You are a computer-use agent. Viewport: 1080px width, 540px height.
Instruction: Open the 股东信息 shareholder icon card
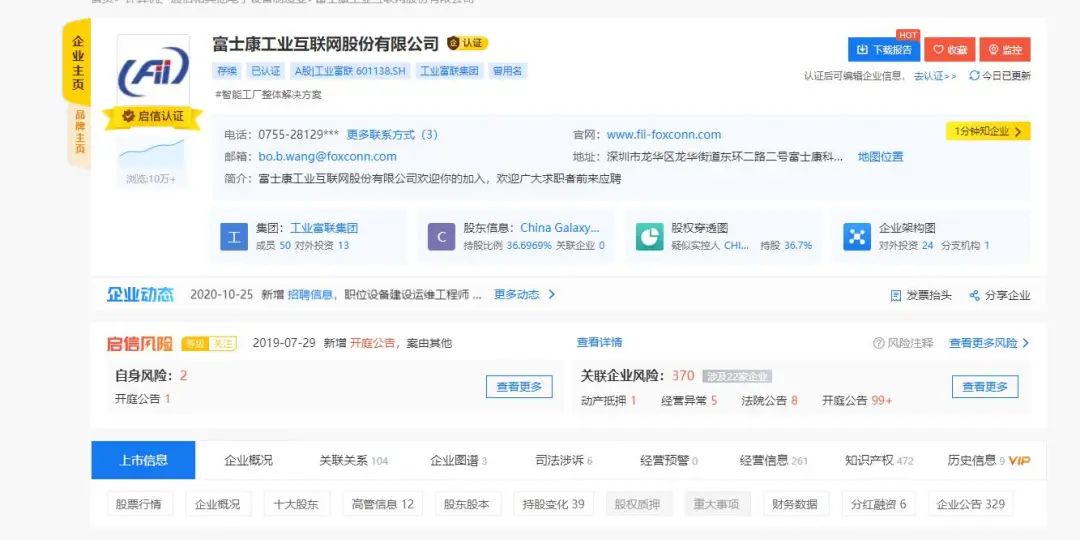(x=441, y=236)
